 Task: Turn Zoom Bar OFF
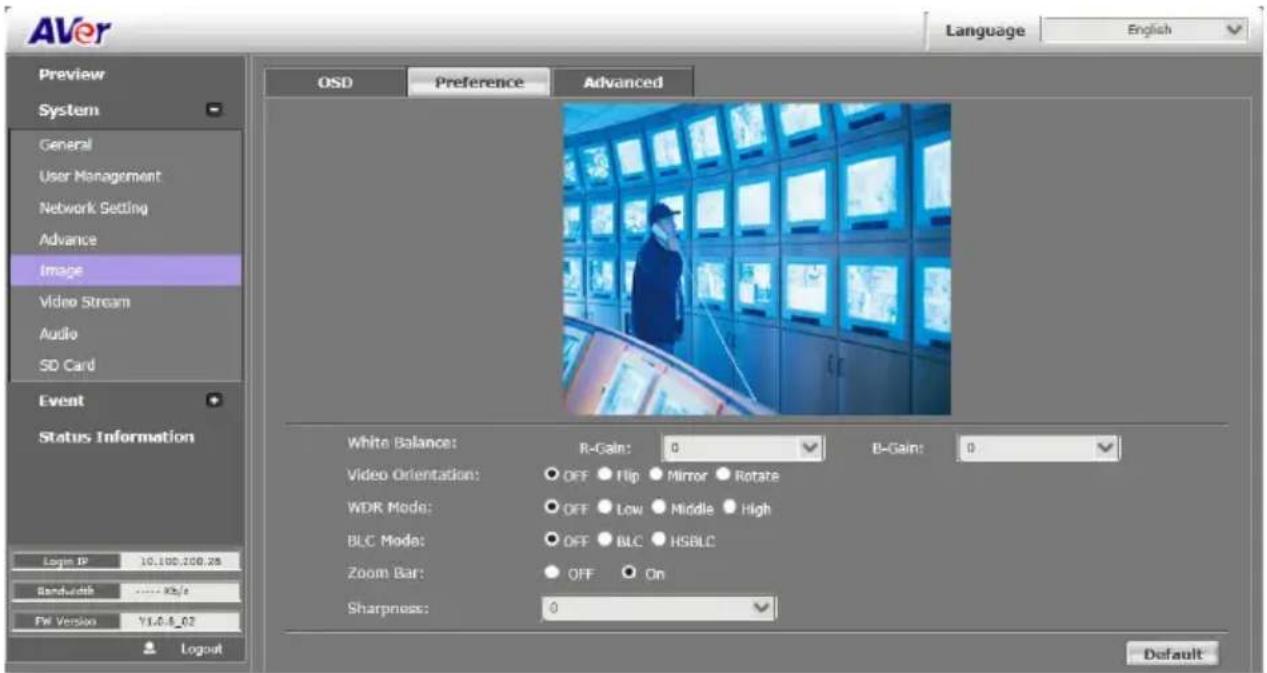(x=551, y=573)
